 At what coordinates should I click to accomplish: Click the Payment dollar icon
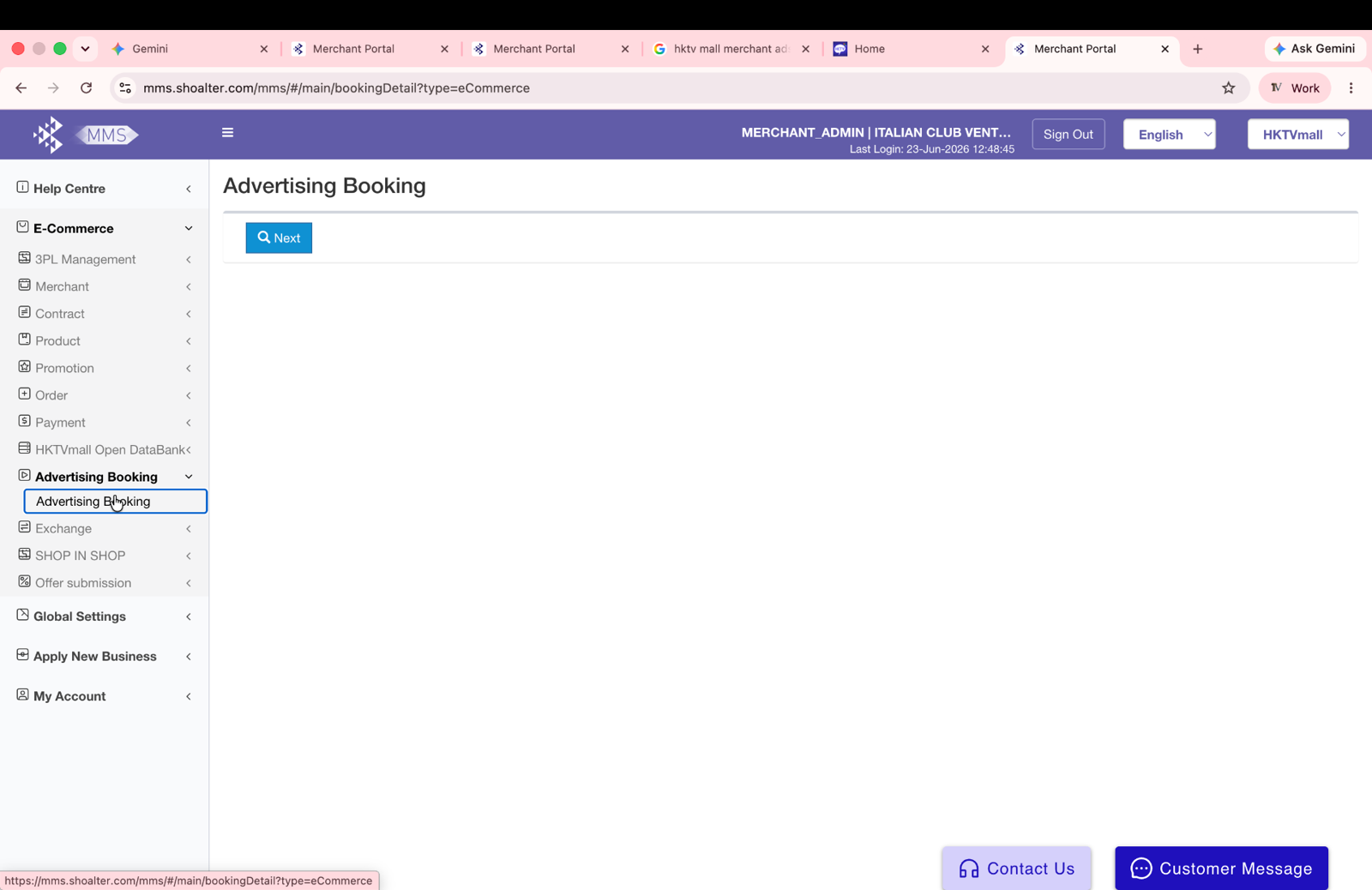24,421
